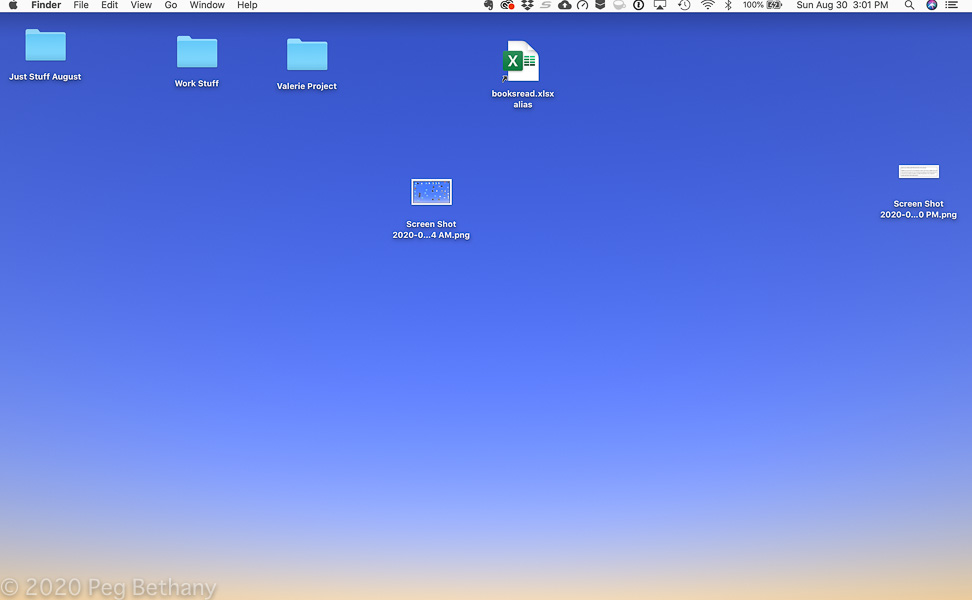This screenshot has width=972, height=600.
Task: Click the Valerie Project folder name
Action: tap(307, 86)
